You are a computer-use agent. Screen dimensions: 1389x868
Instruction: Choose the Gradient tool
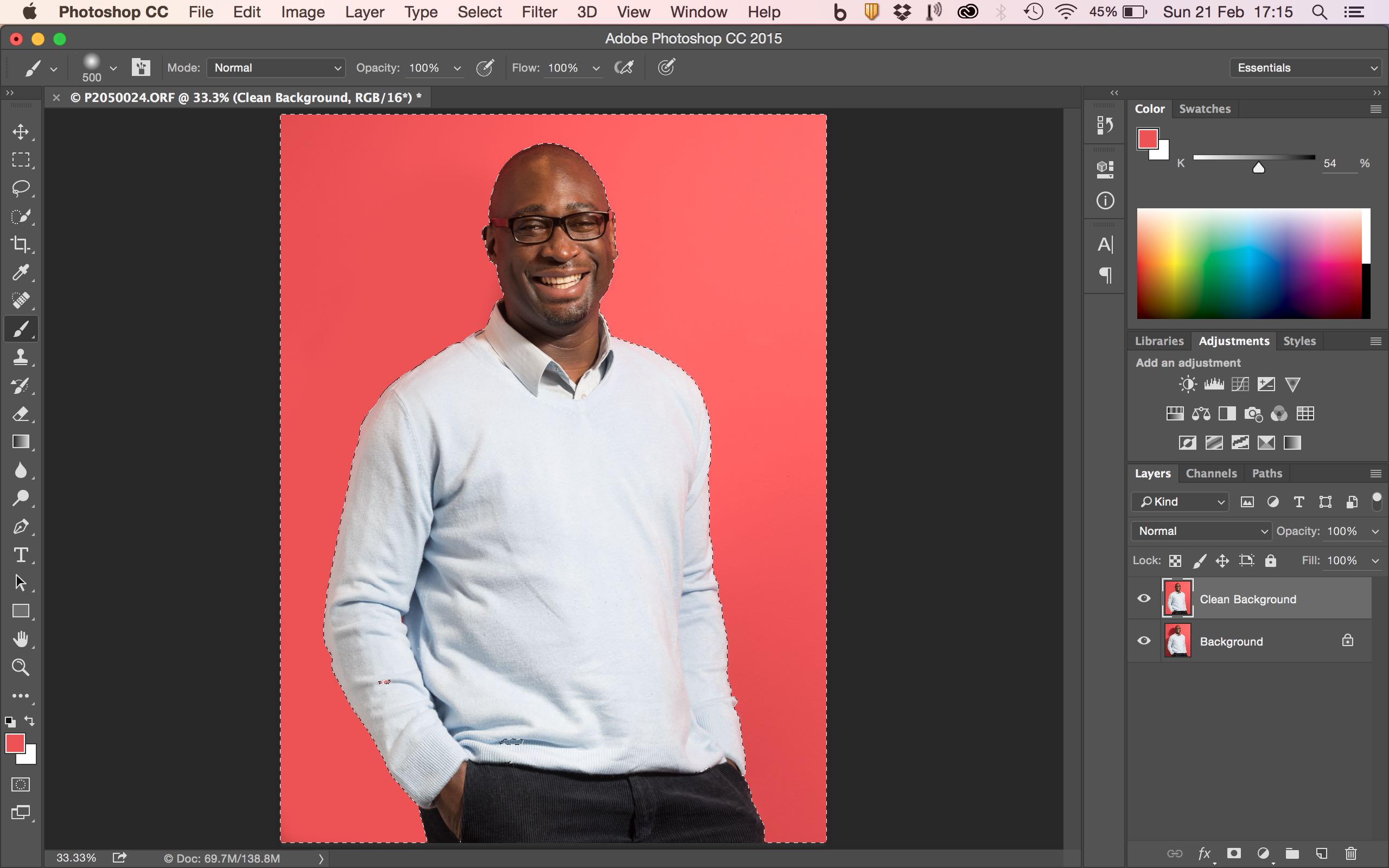[21, 442]
